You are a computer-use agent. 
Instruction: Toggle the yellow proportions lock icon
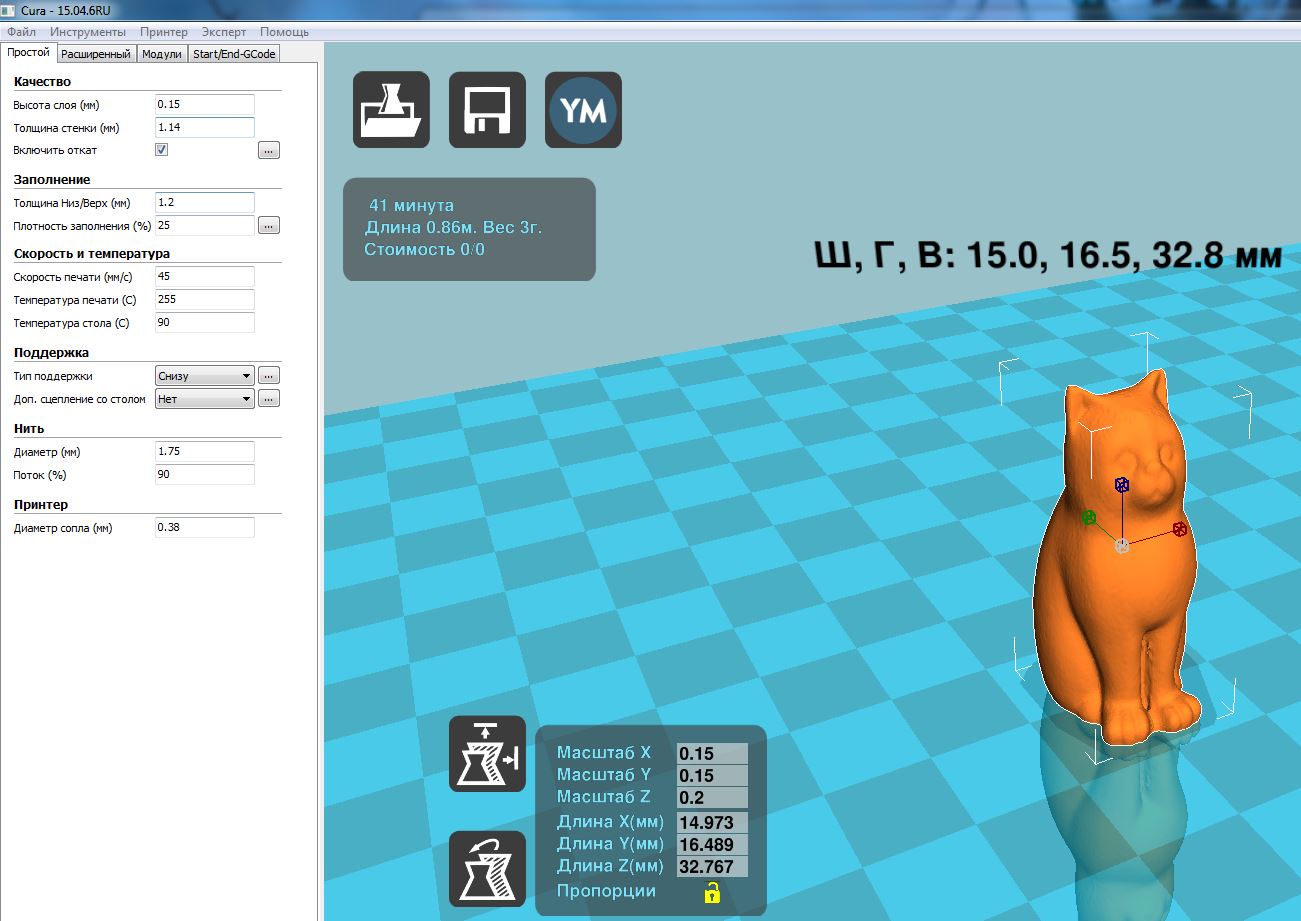coord(711,892)
